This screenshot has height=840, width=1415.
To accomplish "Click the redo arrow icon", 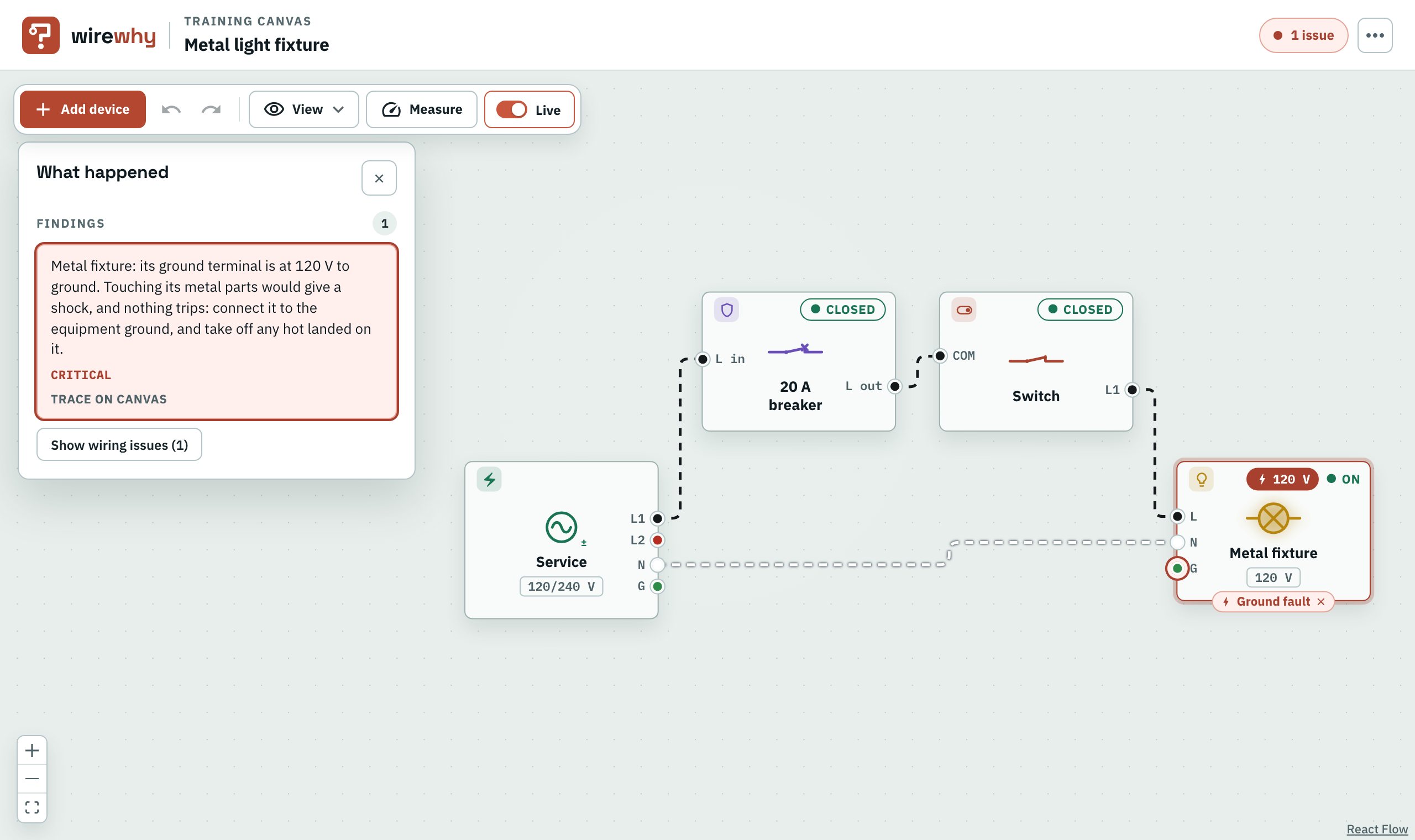I will point(211,109).
